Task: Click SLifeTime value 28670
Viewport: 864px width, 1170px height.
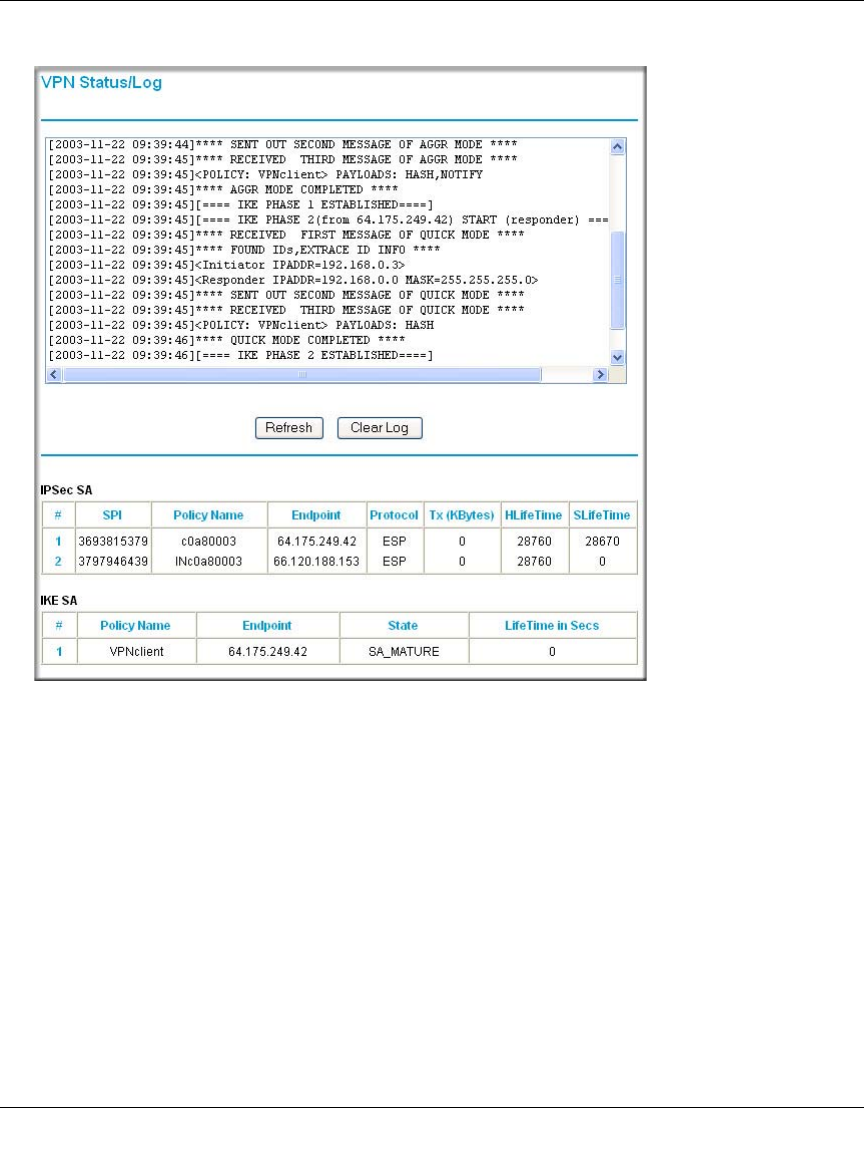Action: click(602, 541)
